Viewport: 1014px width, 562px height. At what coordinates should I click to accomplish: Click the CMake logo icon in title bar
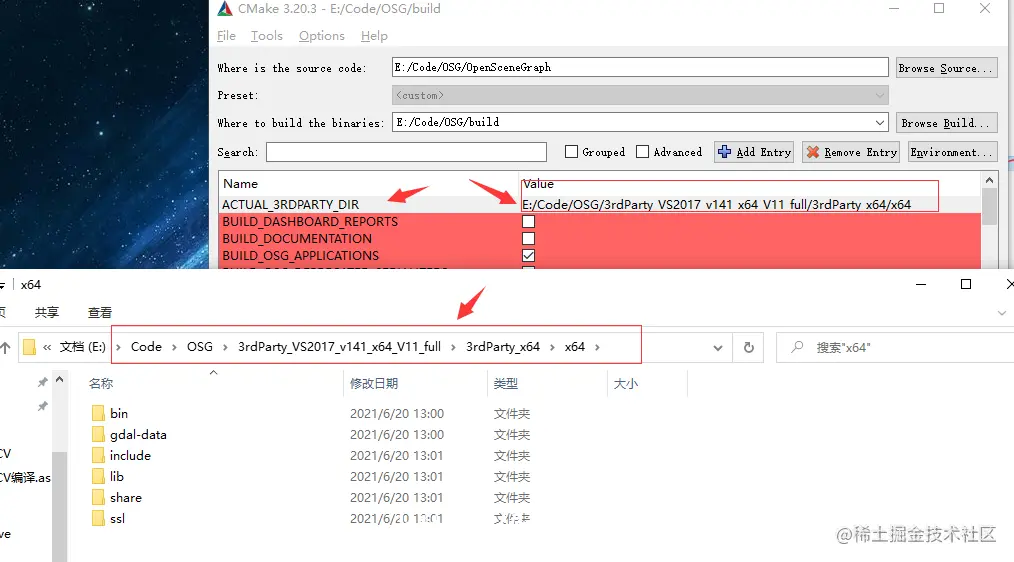tap(224, 8)
